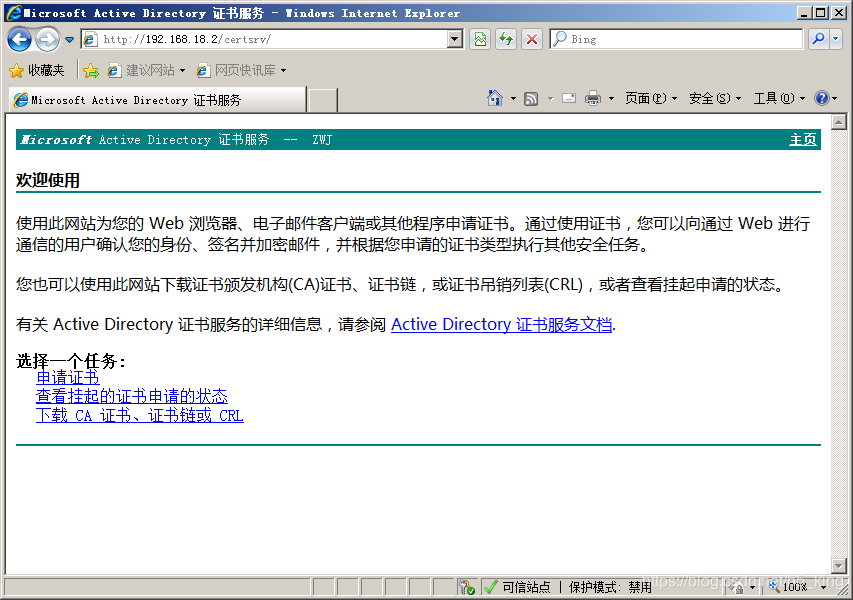Viewport: 853px width, 600px height.
Task: Click the 选择一个任务: label
Action: click(71, 361)
